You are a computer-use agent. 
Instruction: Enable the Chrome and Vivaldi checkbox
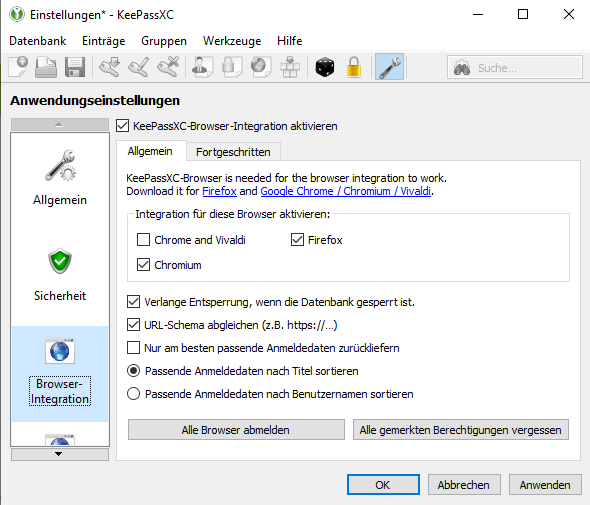[x=143, y=239]
